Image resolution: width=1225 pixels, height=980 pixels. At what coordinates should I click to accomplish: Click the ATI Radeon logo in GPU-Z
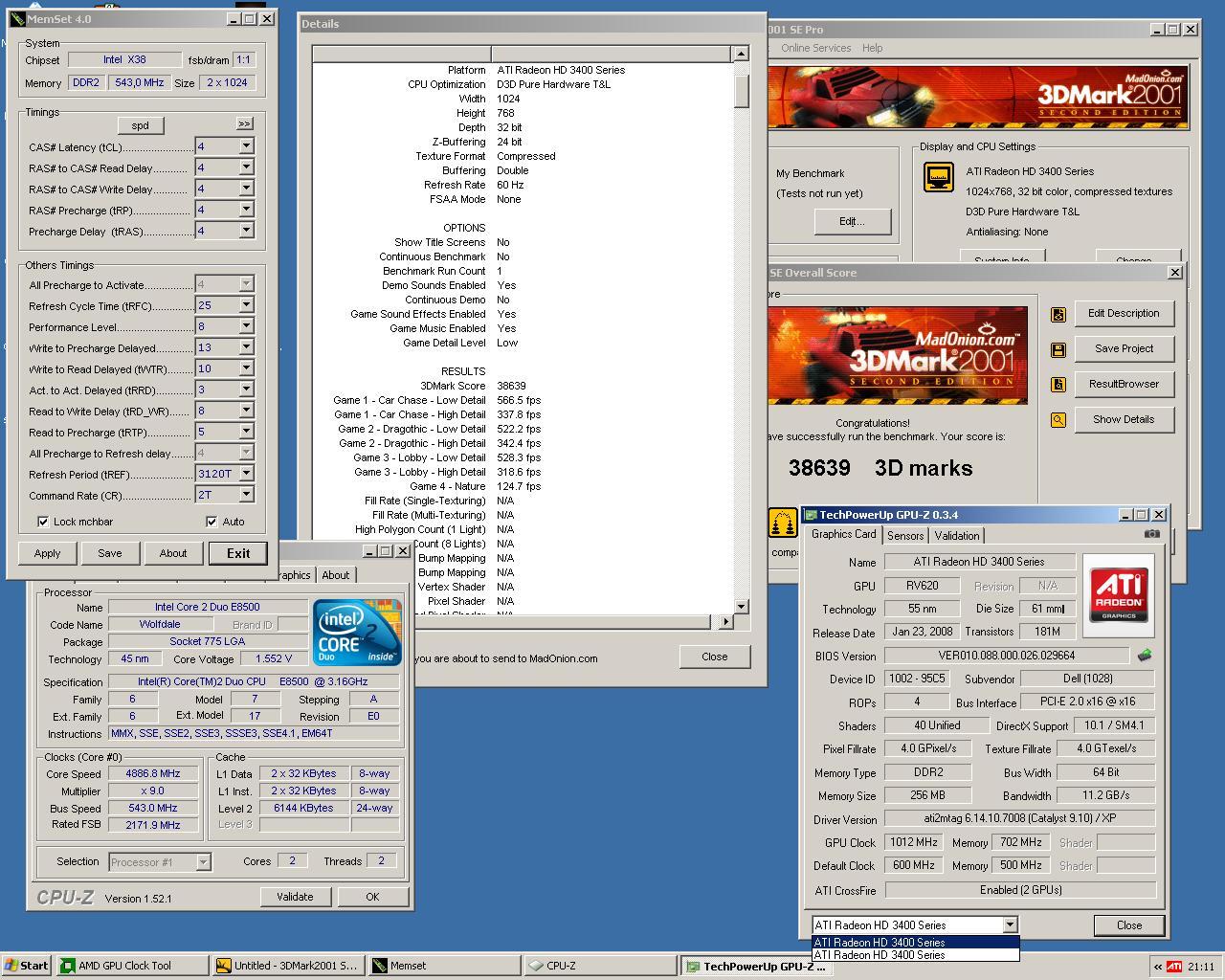tap(1119, 595)
